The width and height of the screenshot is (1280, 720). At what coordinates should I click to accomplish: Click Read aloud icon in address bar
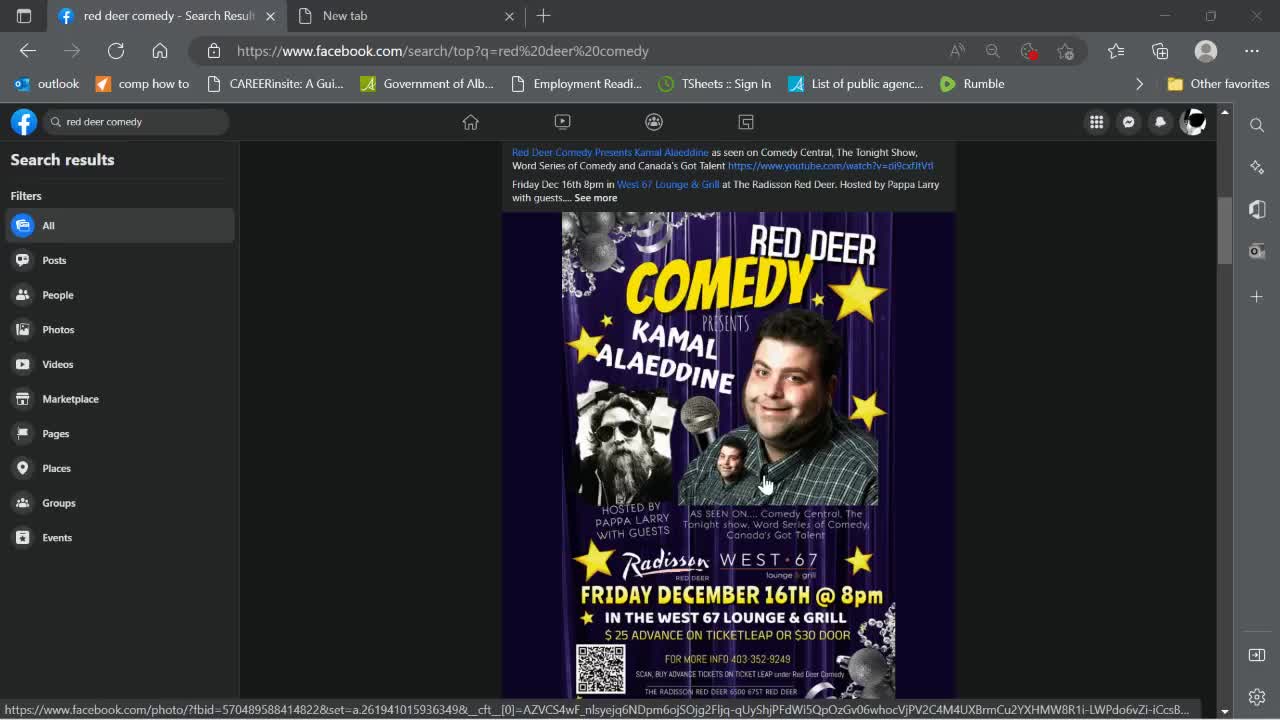957,51
